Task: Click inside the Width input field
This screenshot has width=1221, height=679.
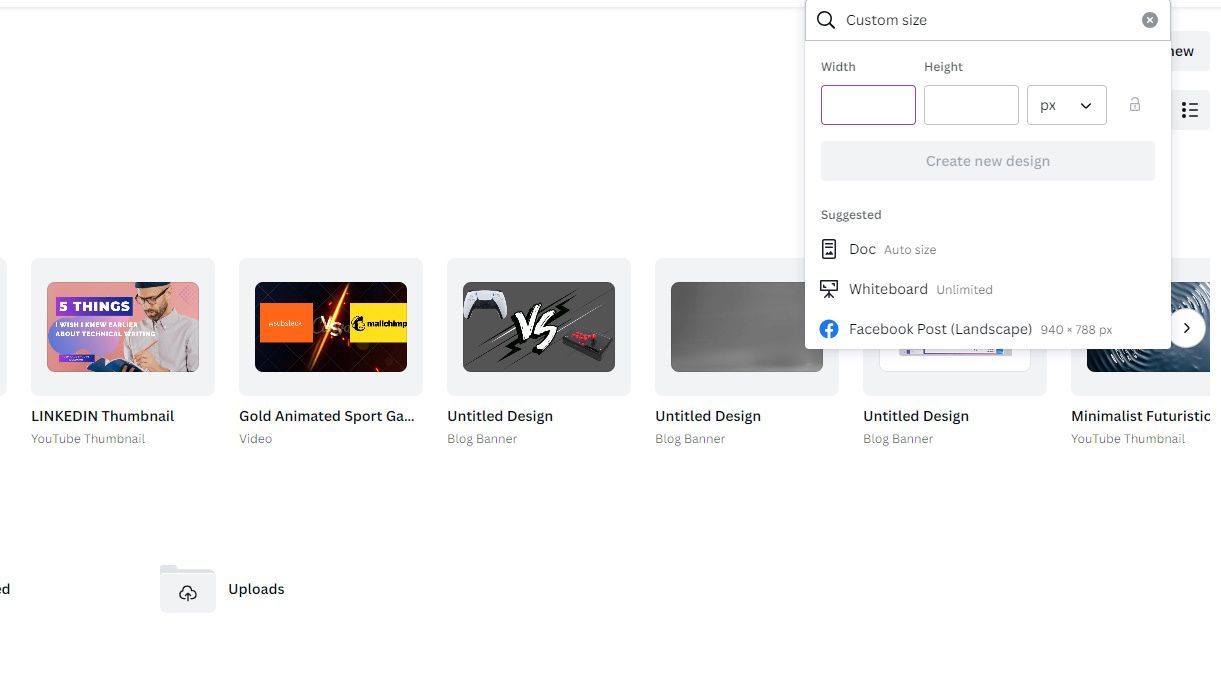Action: [x=868, y=104]
